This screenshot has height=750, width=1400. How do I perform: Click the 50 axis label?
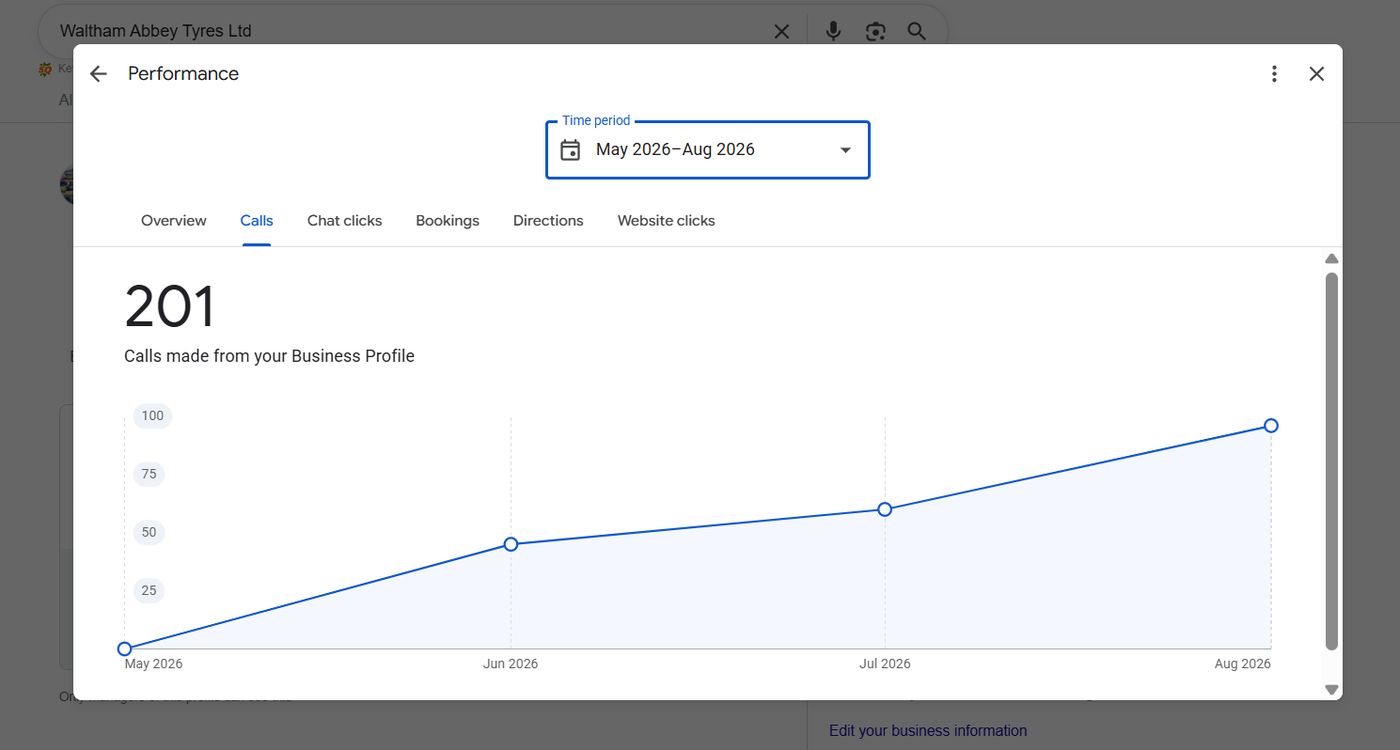coord(149,532)
